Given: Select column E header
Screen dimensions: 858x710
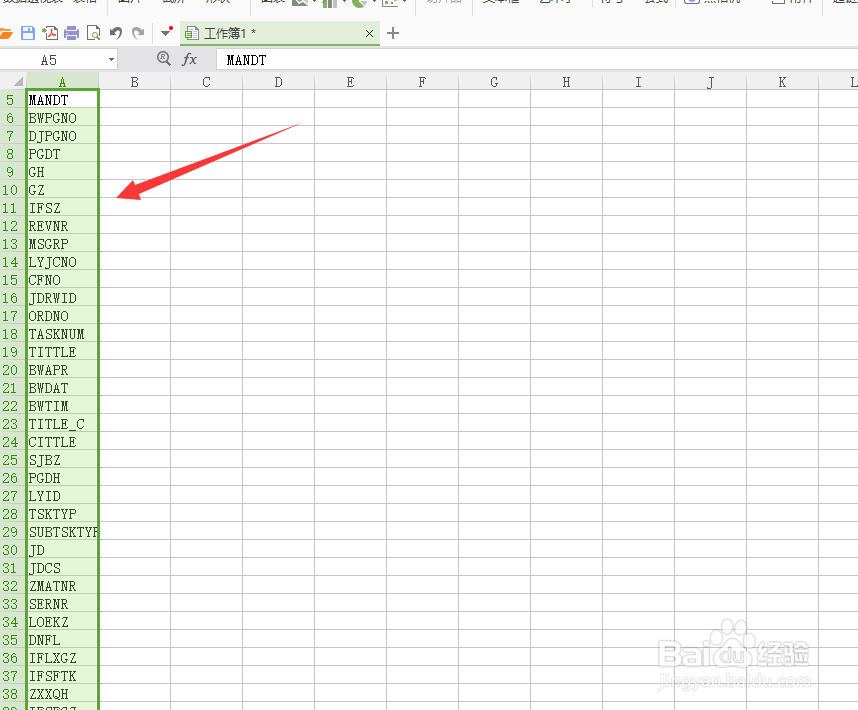Looking at the screenshot, I should click(350, 82).
